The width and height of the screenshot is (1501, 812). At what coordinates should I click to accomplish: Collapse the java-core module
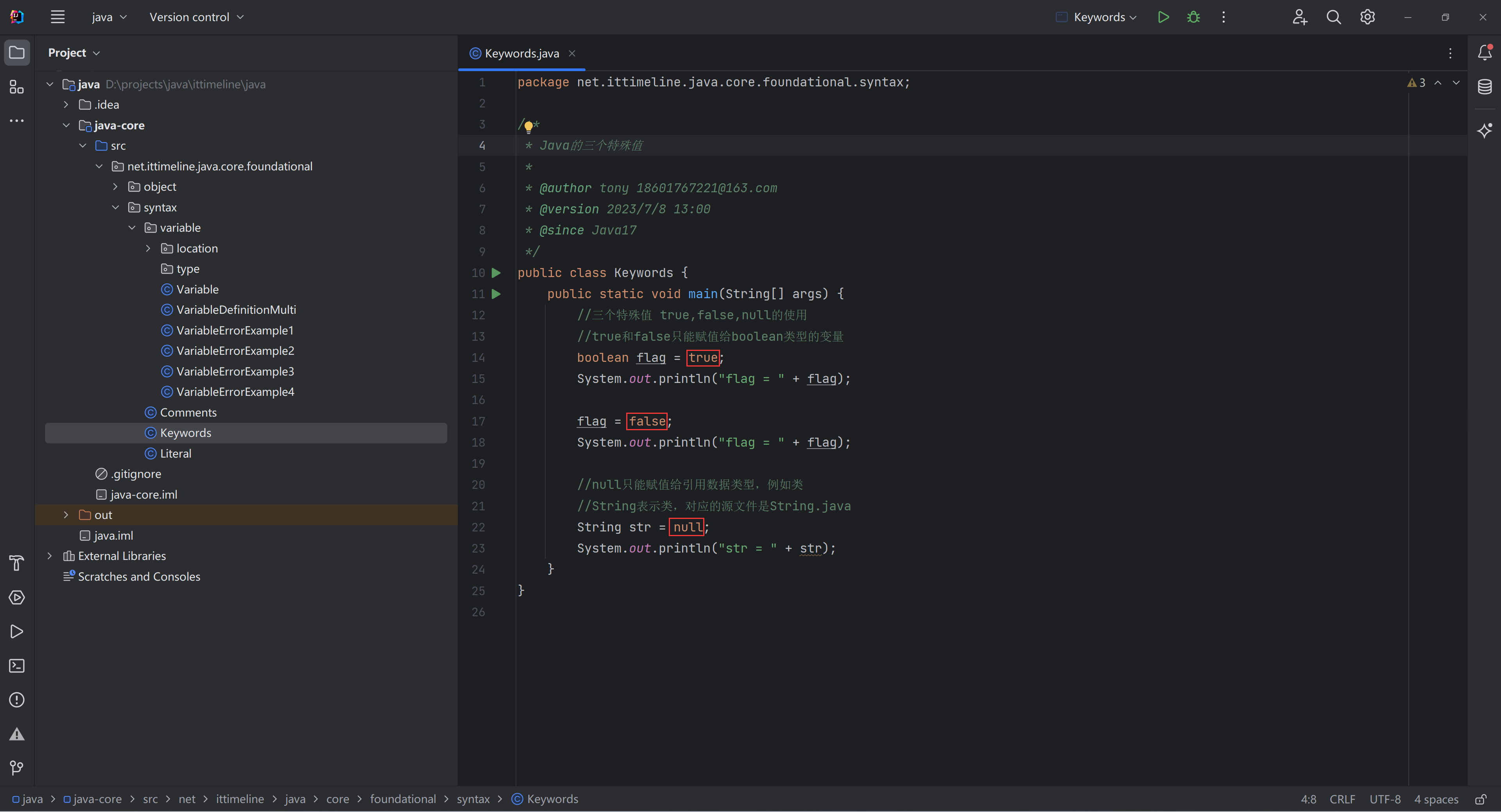pyautogui.click(x=66, y=125)
